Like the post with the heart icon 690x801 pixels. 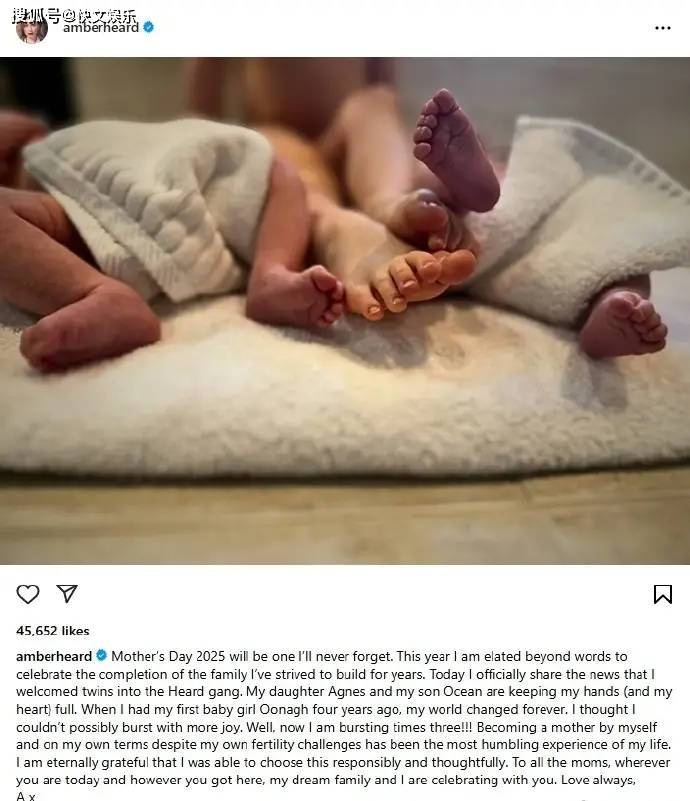[x=28, y=594]
